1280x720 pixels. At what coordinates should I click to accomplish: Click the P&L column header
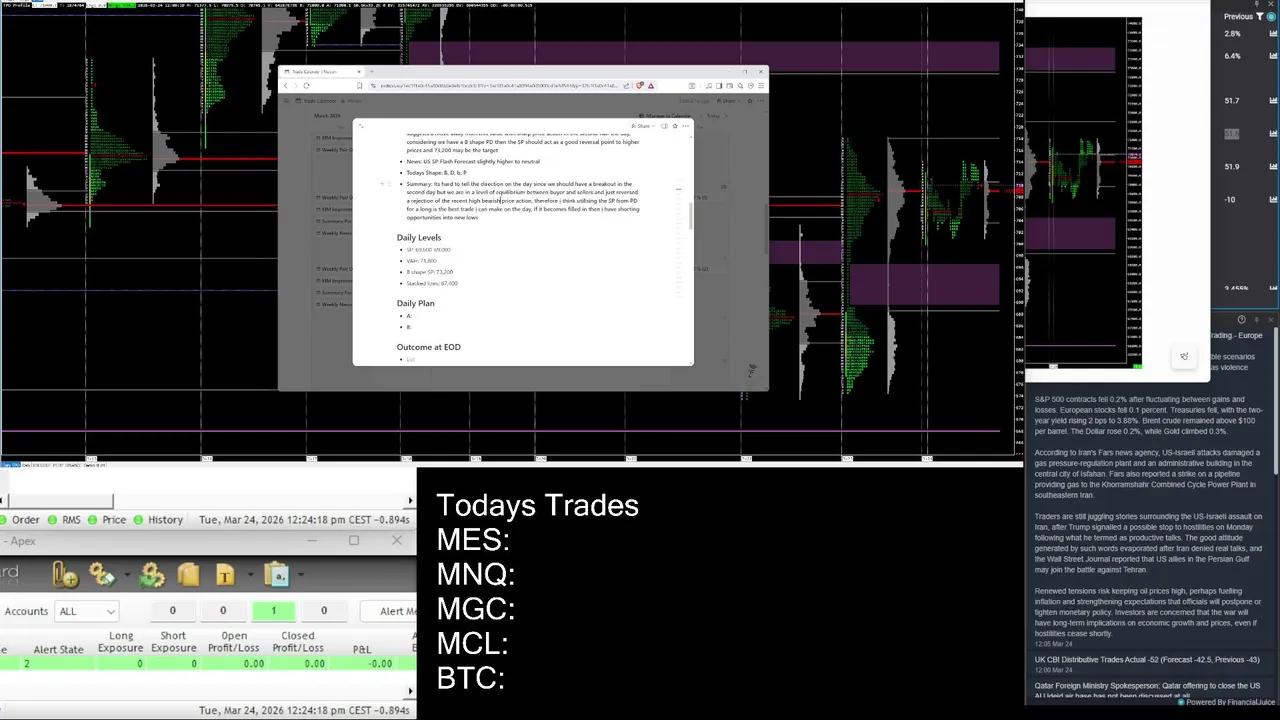tap(362, 649)
